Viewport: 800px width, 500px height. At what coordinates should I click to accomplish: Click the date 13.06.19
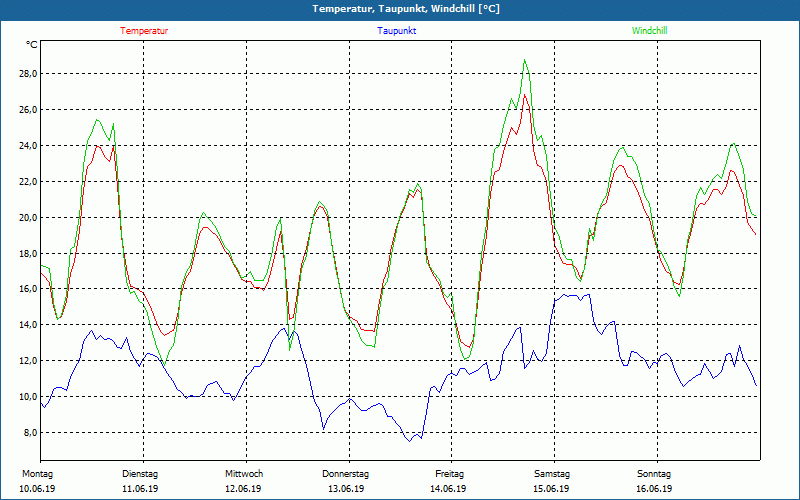point(346,489)
